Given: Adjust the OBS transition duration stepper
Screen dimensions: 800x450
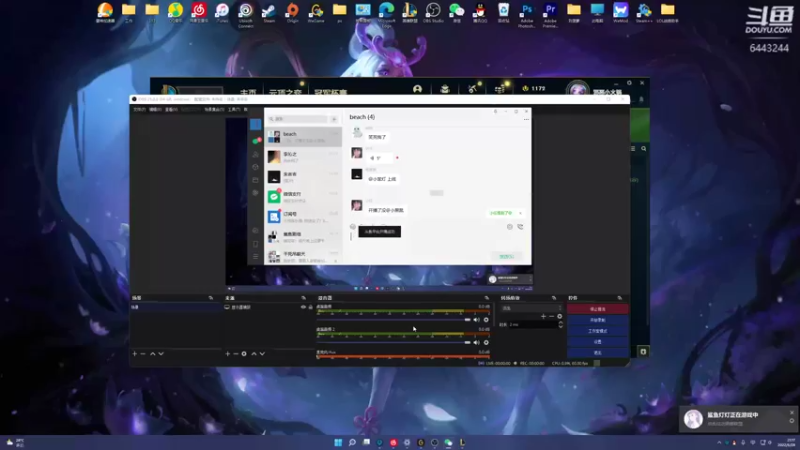Looking at the screenshot, I should click(561, 324).
